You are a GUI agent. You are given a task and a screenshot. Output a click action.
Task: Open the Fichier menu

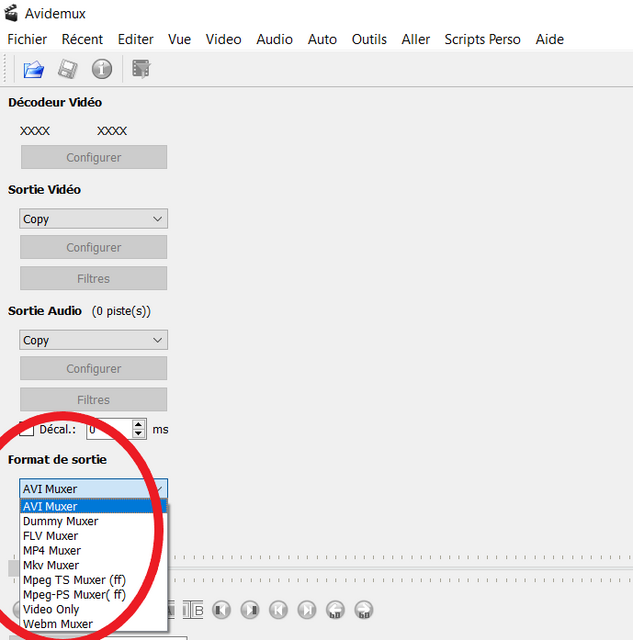click(27, 39)
